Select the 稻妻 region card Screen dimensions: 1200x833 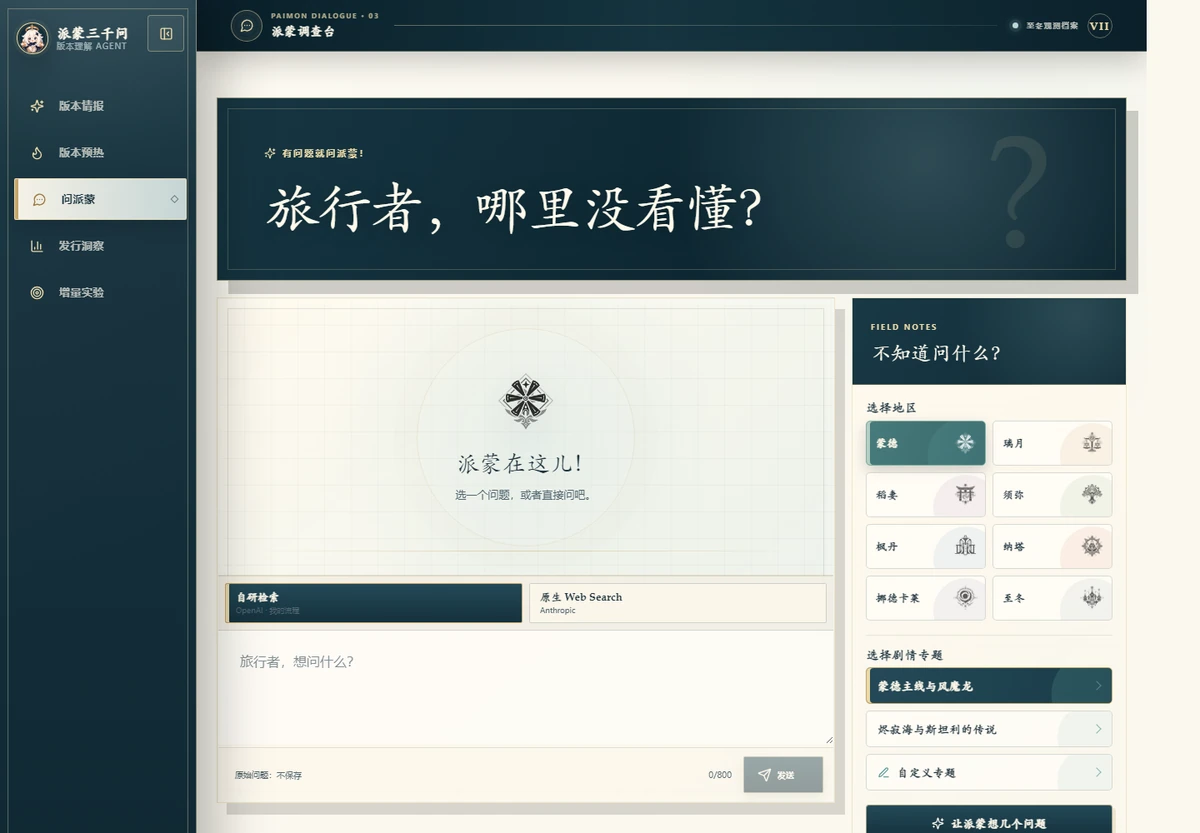point(926,495)
